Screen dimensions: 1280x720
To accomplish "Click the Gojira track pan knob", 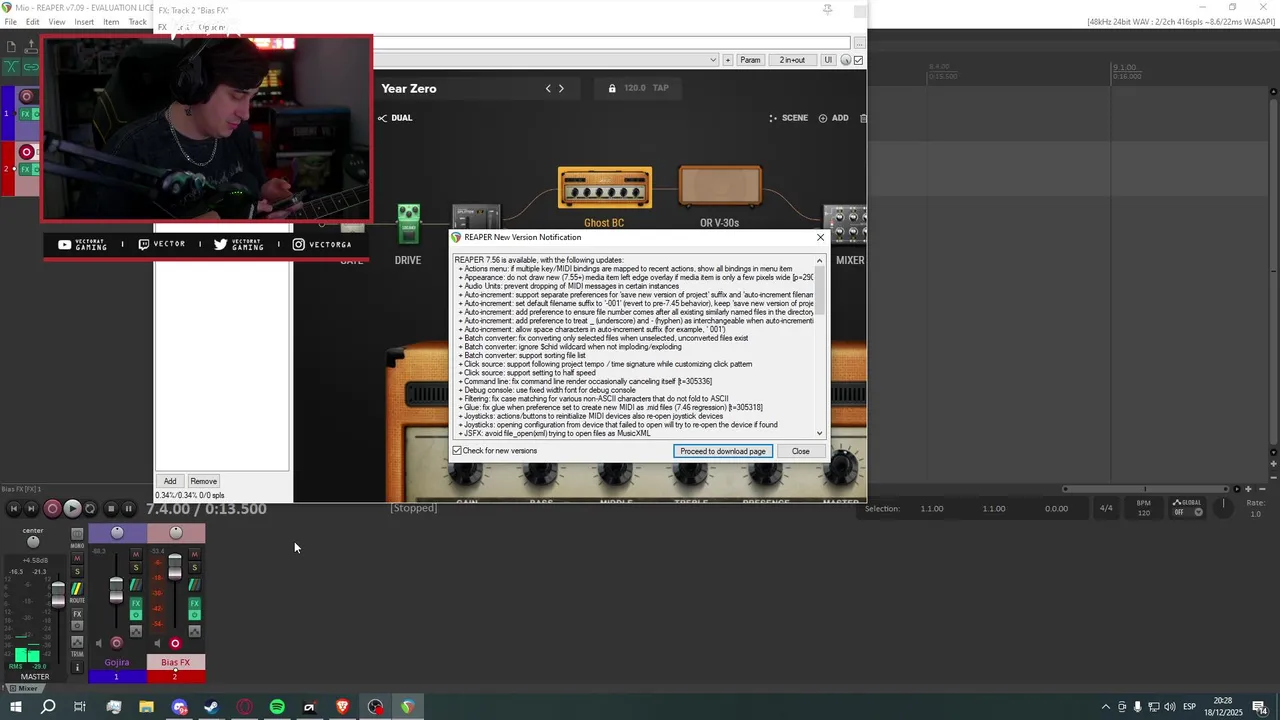I will [x=117, y=532].
